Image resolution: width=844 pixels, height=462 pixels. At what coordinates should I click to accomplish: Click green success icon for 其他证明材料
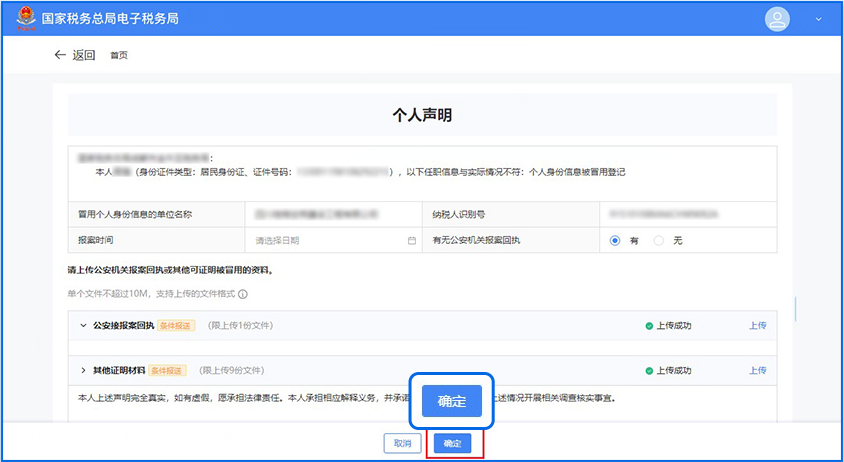[649, 371]
